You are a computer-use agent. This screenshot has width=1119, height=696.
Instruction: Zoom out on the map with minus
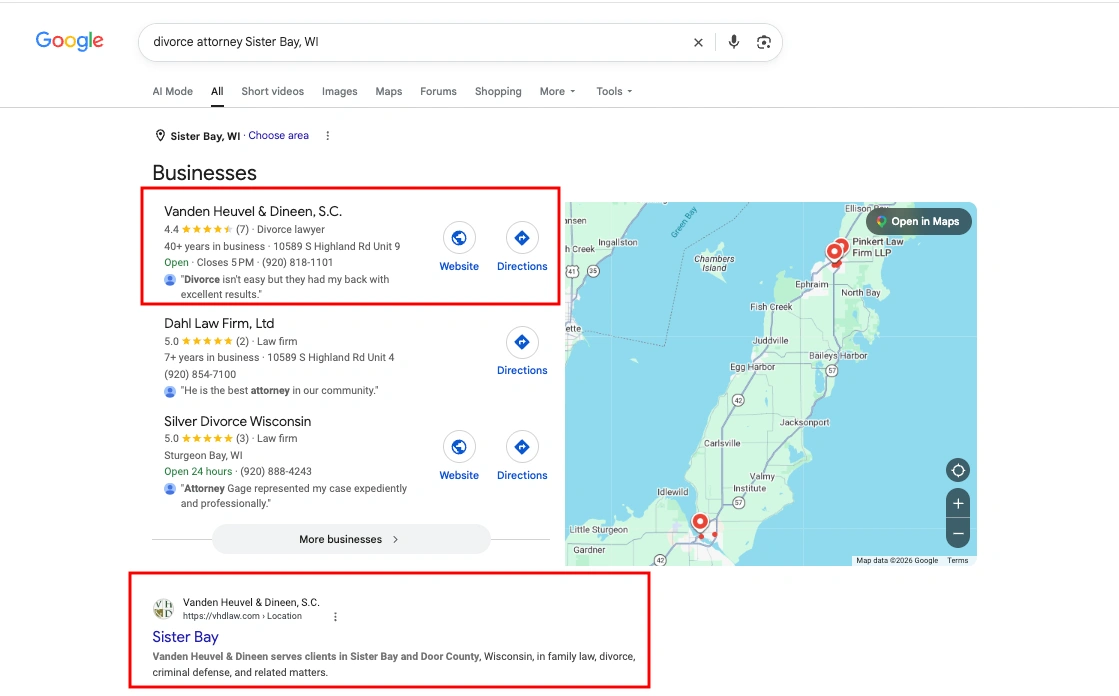coord(958,533)
